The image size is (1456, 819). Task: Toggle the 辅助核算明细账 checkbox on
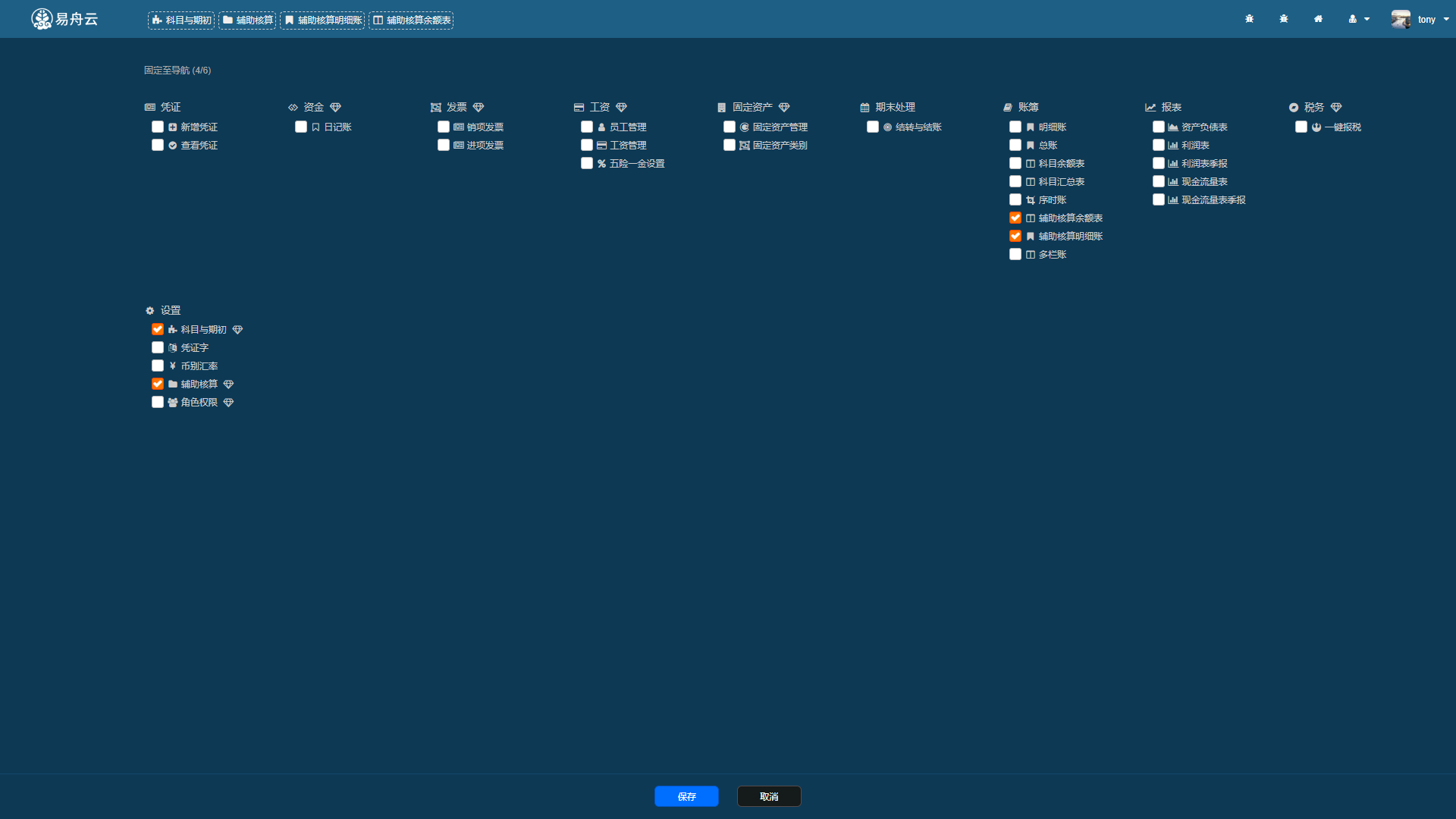[x=1015, y=235]
